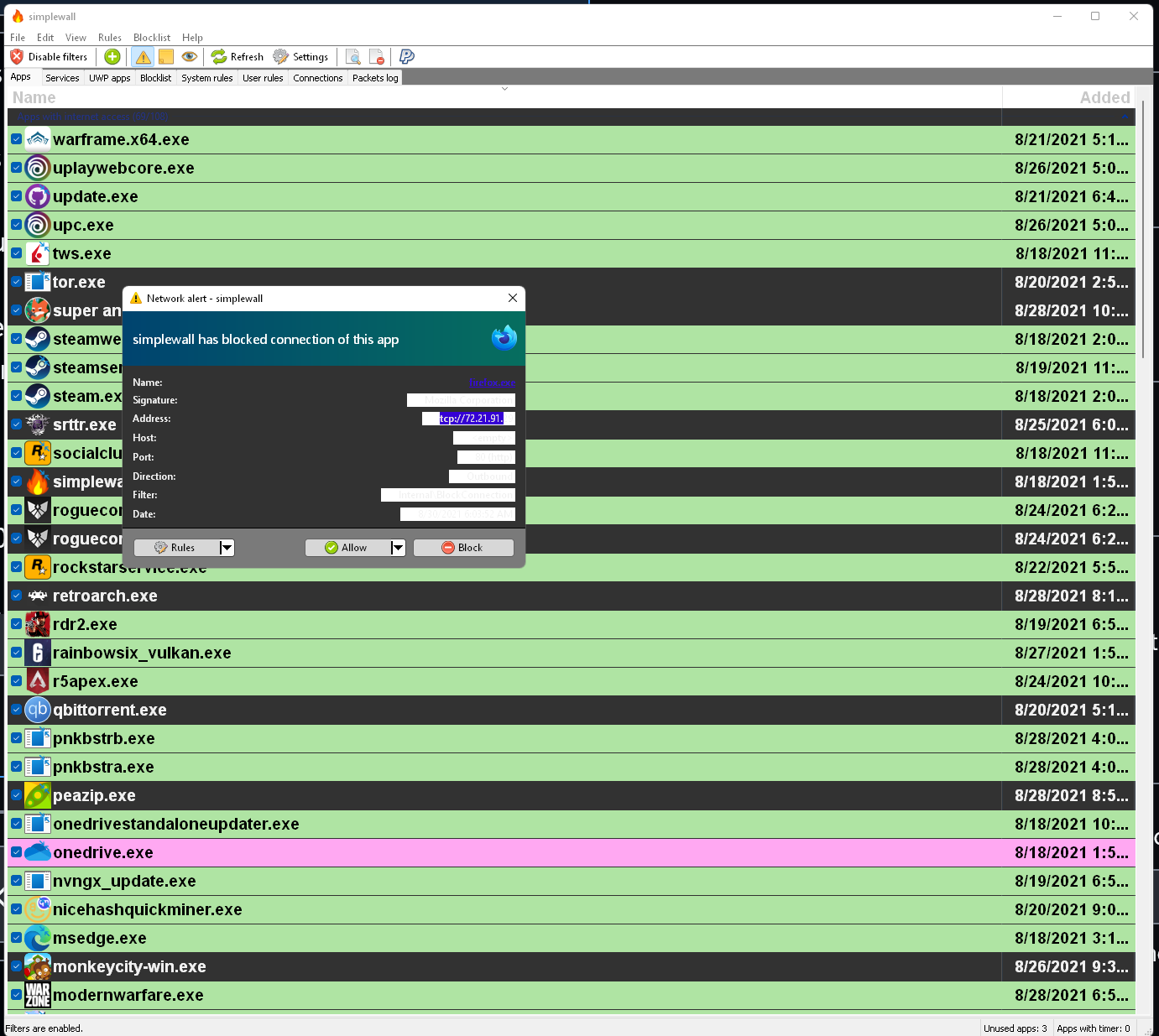Open the Allow options dropdown arrow
Screen dimensions: 1159x1036
(398, 547)
